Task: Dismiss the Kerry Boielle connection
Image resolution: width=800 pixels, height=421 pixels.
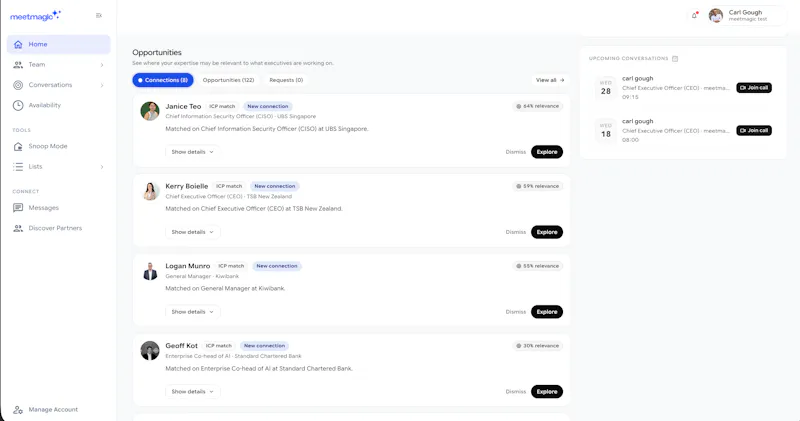Action: [515, 232]
